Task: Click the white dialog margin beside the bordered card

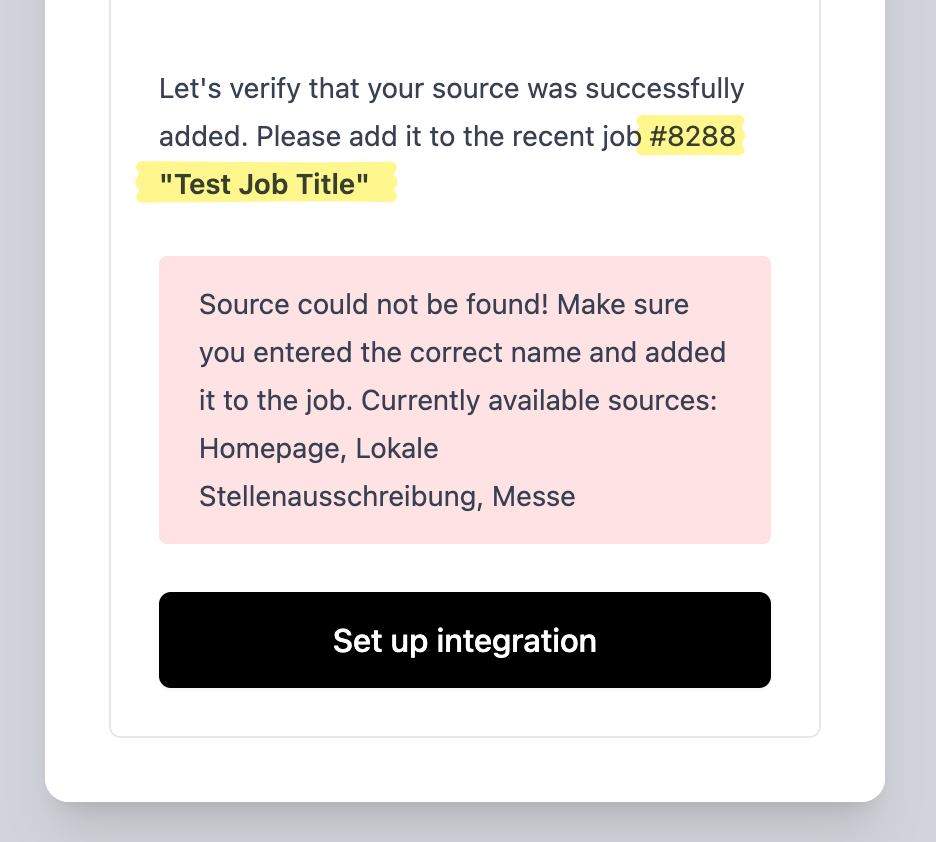Action: [x=78, y=400]
